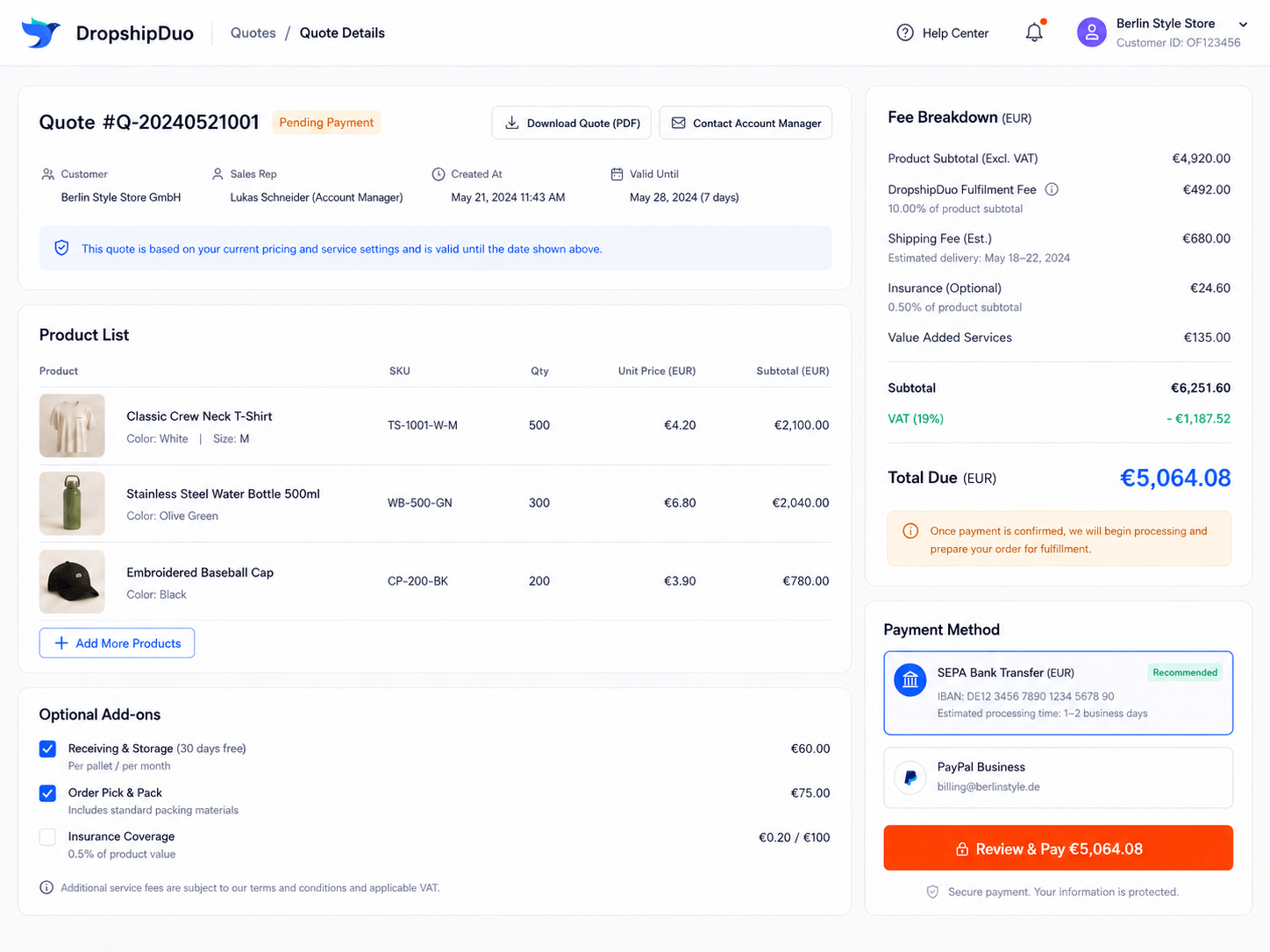Click the SEPA bank icon
1270x952 pixels.
(x=910, y=679)
